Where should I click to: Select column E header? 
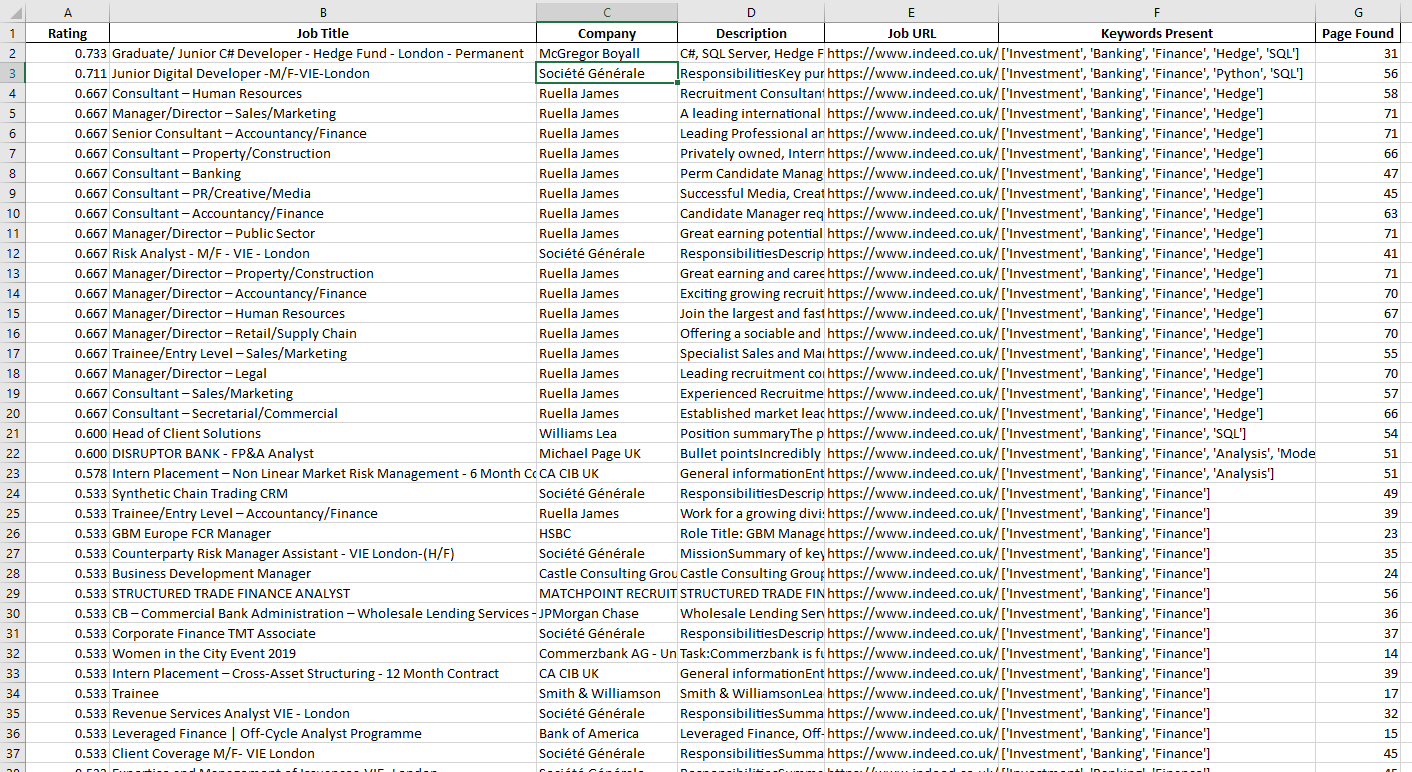[x=911, y=11]
